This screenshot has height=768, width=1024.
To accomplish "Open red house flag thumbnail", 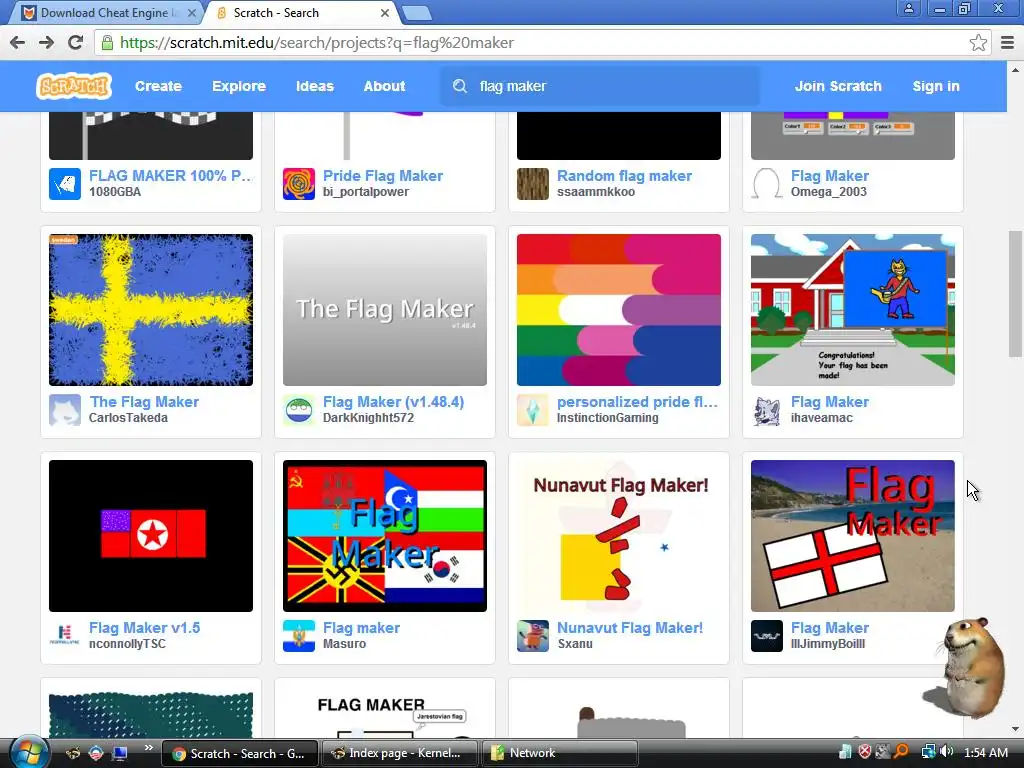I will tap(852, 310).
